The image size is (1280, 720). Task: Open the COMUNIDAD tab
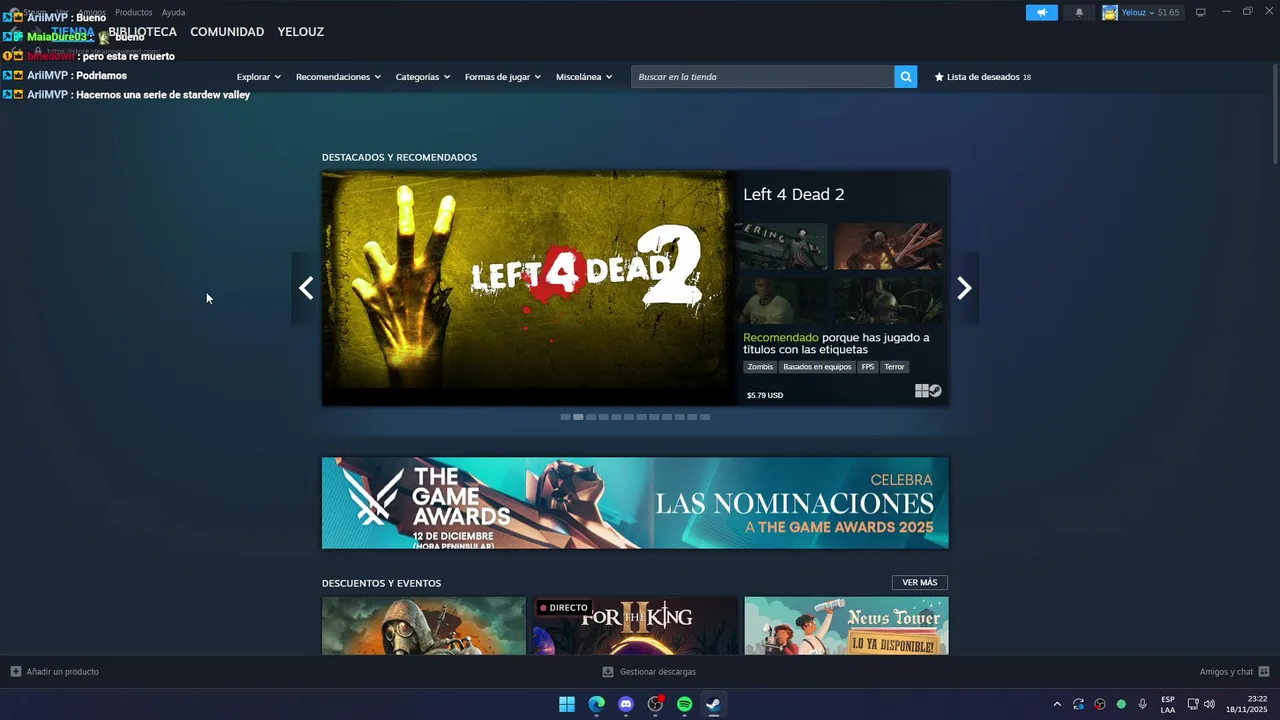227,32
